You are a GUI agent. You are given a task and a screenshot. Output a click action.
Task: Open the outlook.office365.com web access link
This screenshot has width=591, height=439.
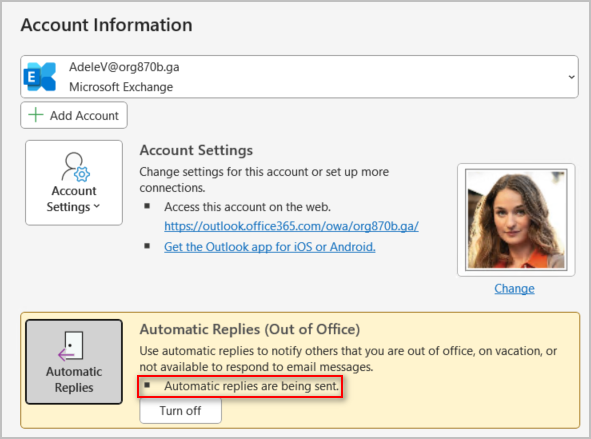pyautogui.click(x=291, y=226)
